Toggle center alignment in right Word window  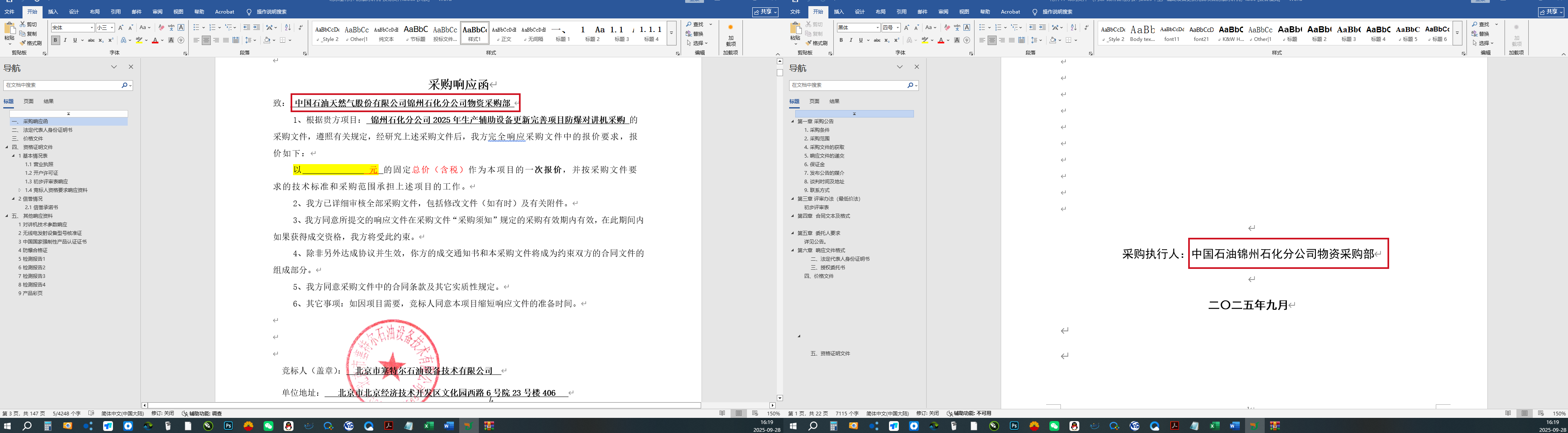tap(992, 40)
